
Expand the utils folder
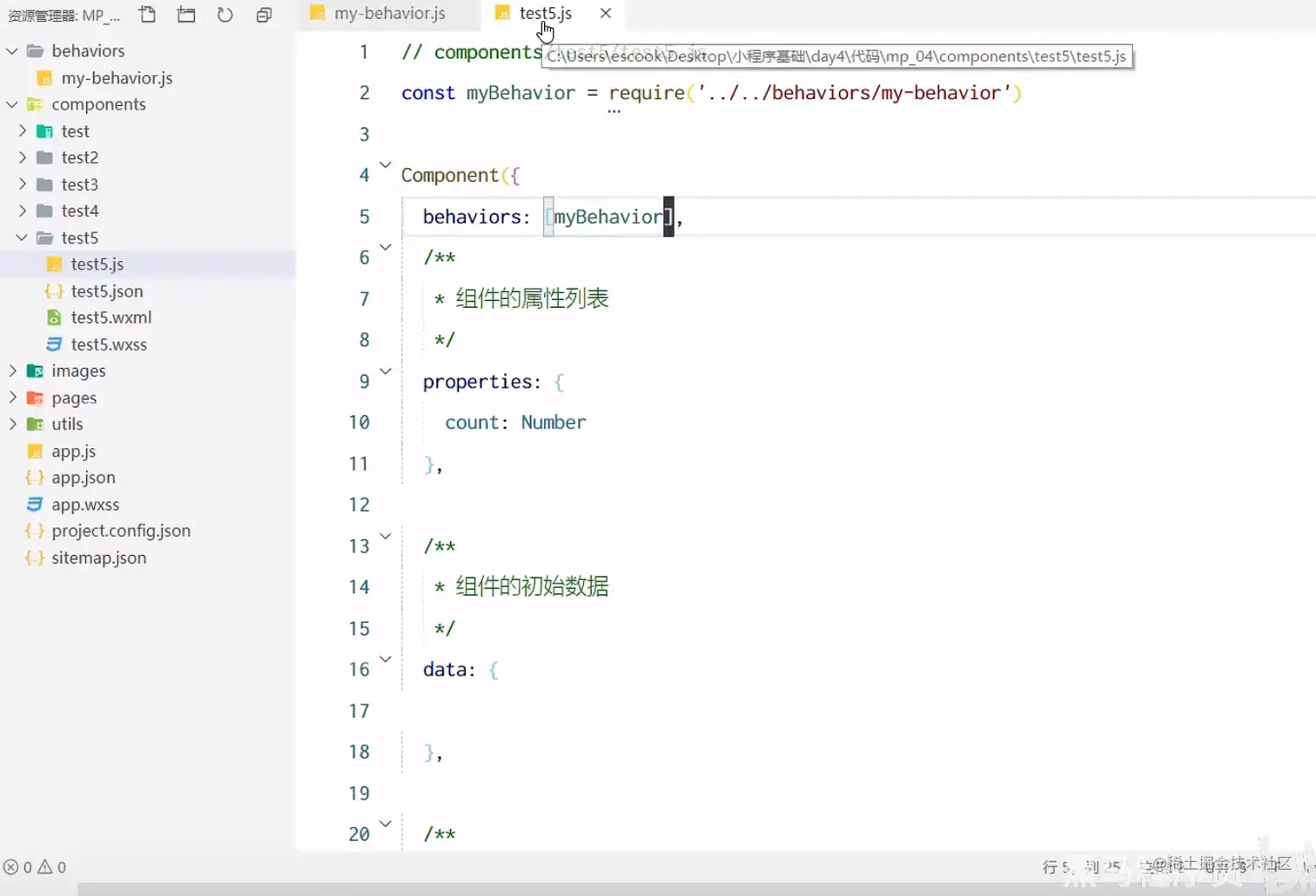pyautogui.click(x=12, y=425)
